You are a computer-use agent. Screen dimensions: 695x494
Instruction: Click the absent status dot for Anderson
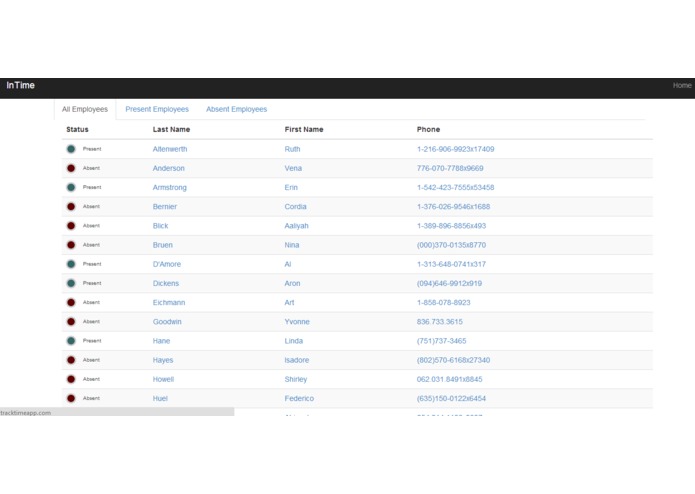click(x=71, y=168)
